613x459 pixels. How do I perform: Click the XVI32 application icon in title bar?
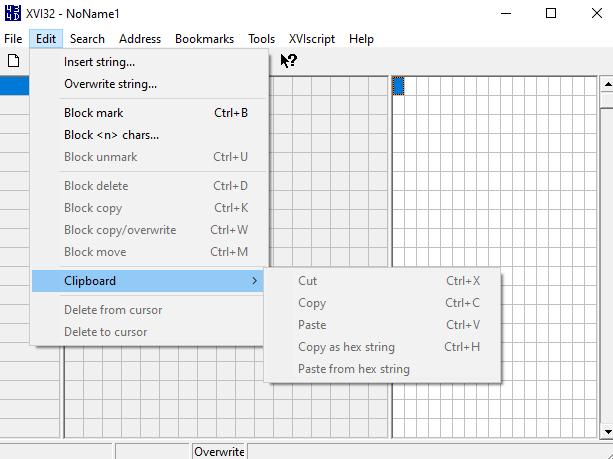13,14
